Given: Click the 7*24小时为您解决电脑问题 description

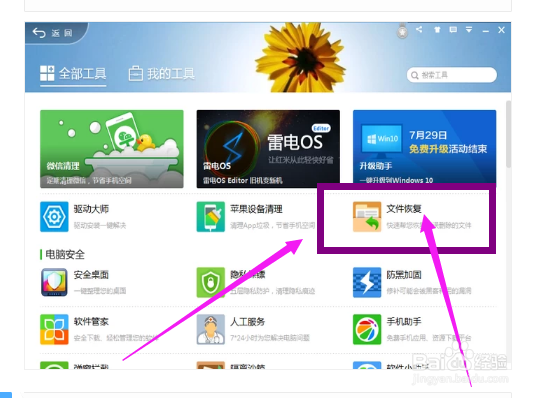Looking at the screenshot, I should click(x=270, y=338).
